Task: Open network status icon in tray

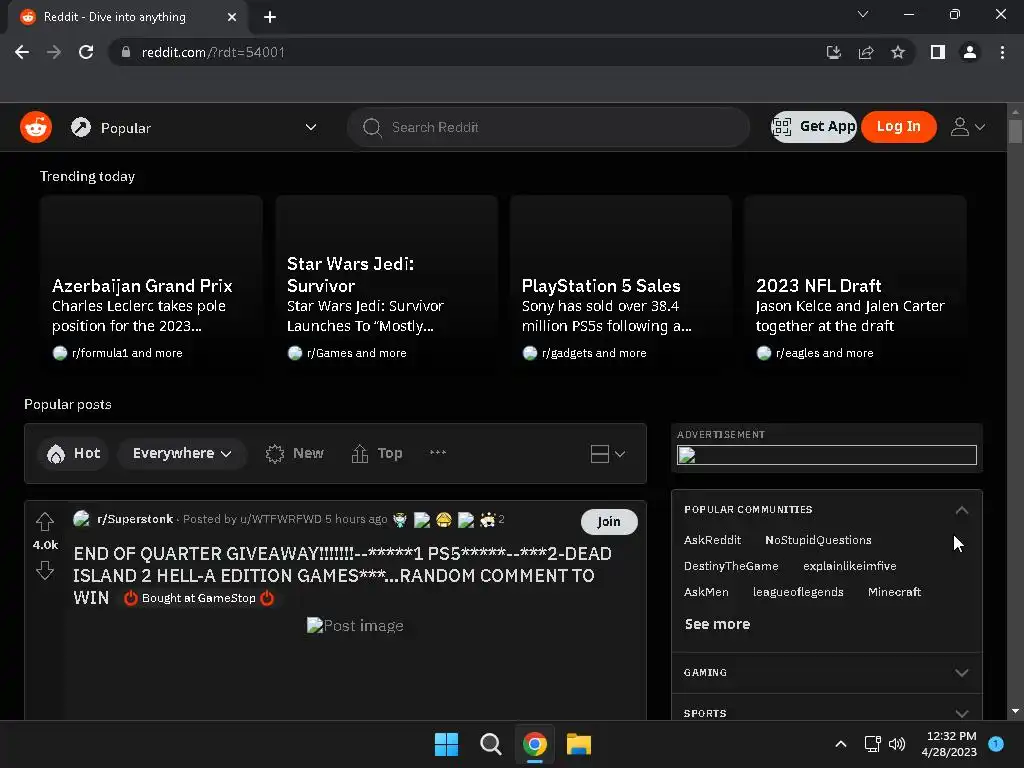Action: click(872, 744)
